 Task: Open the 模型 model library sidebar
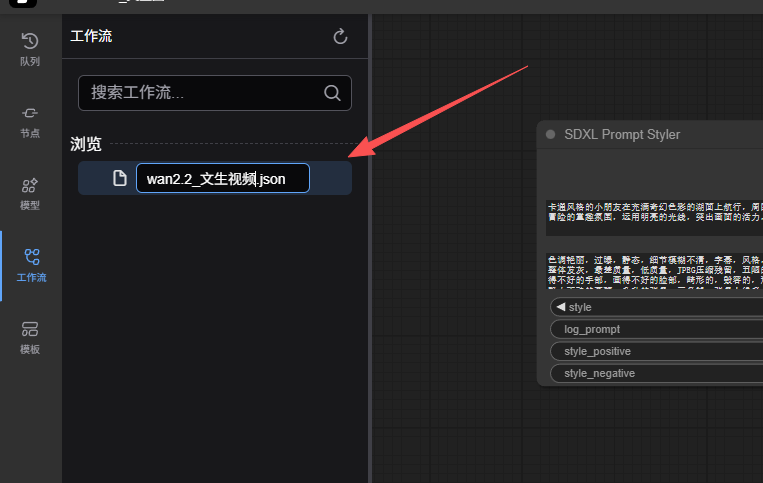pos(30,192)
